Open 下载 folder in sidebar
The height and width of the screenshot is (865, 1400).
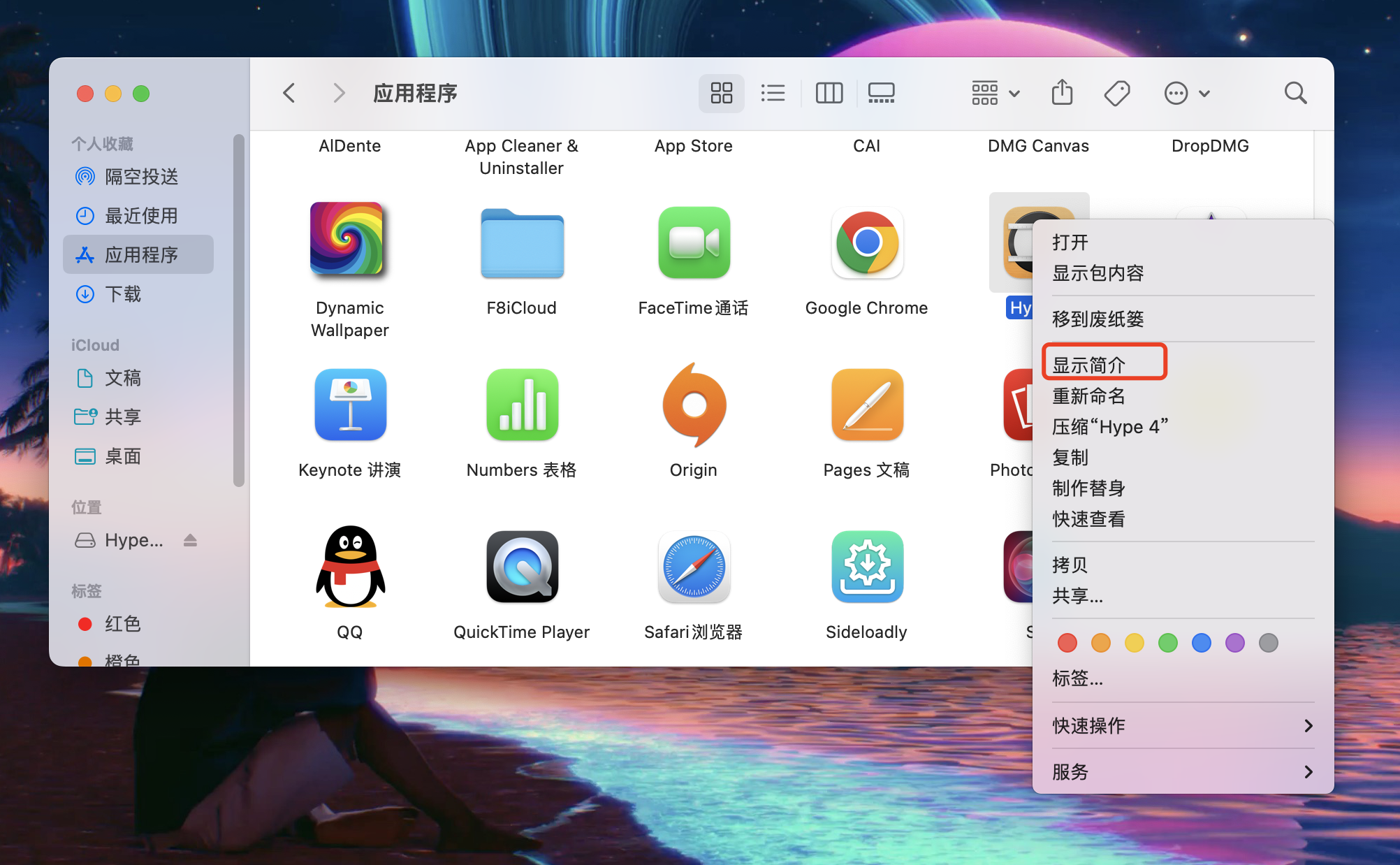click(138, 294)
